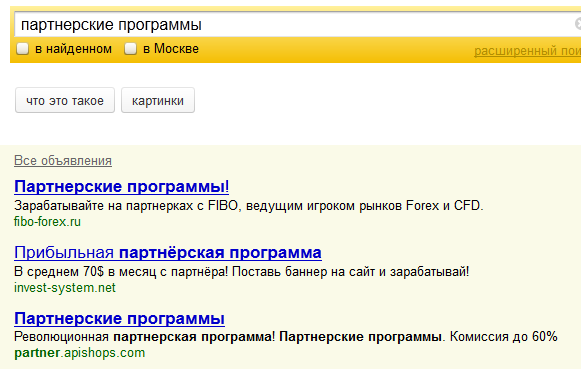Image resolution: width=581 pixels, height=374 pixels.
Task: Click the FIBO ad description starting 'Зарабатывайте на партнерках'
Action: pos(249,205)
